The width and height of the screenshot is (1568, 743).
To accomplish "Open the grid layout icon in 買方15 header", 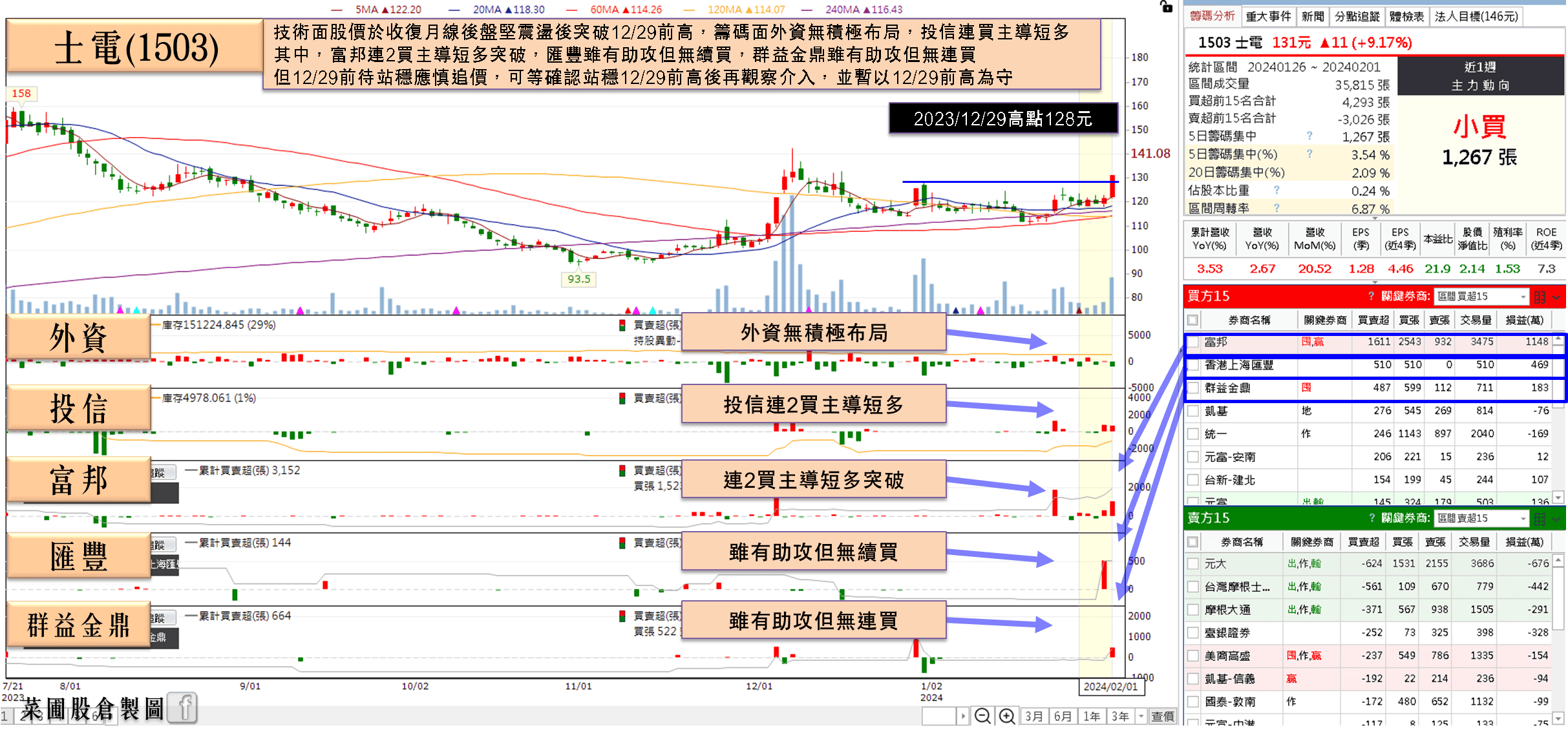I will coord(1540,297).
